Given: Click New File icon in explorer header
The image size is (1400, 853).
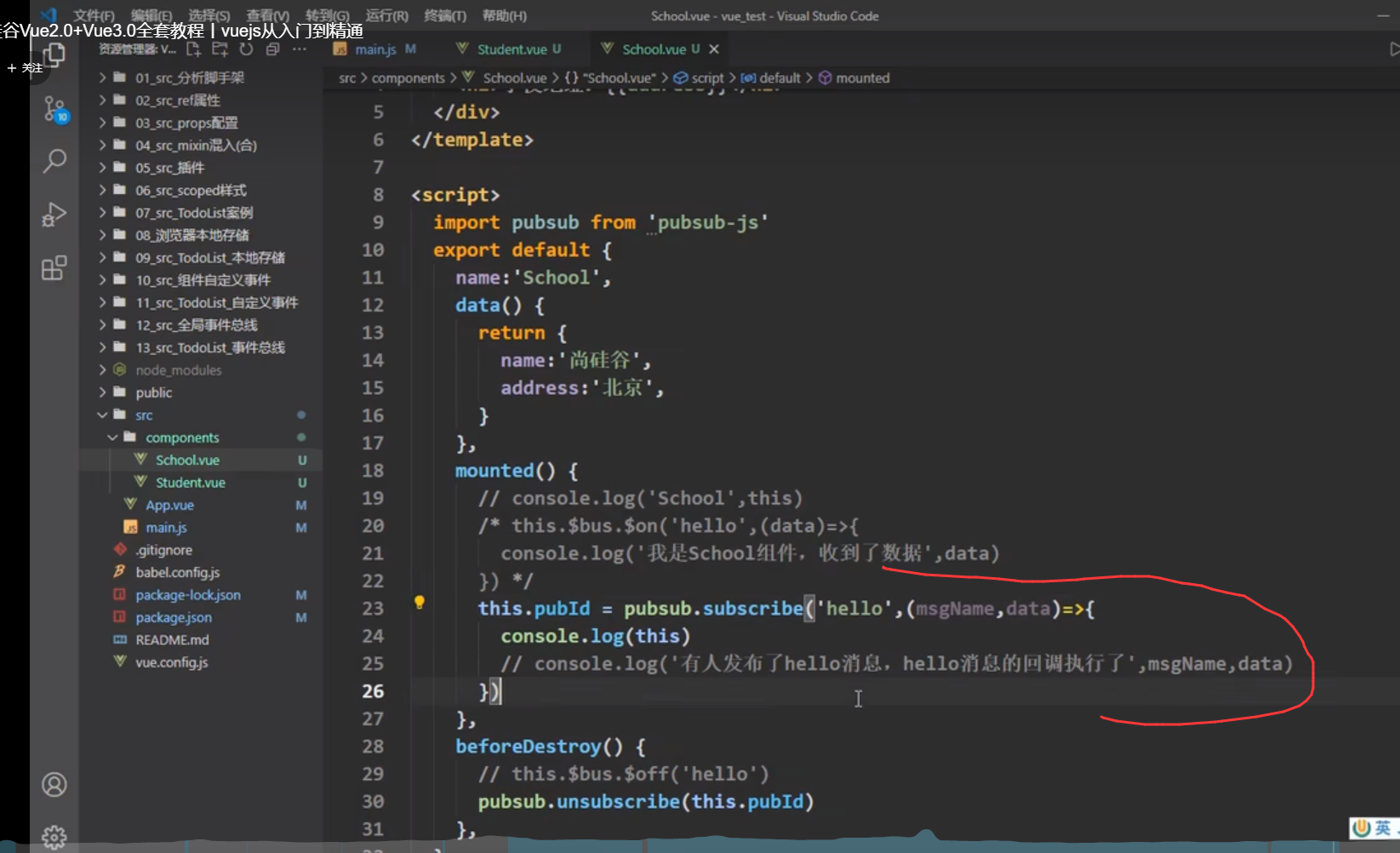Looking at the screenshot, I should coord(194,49).
